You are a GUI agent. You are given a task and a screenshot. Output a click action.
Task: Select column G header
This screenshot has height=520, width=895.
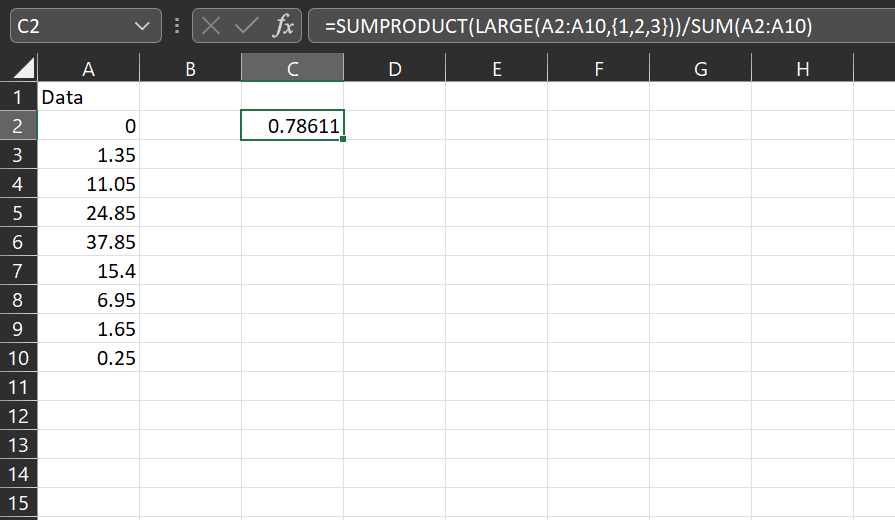[x=700, y=68]
